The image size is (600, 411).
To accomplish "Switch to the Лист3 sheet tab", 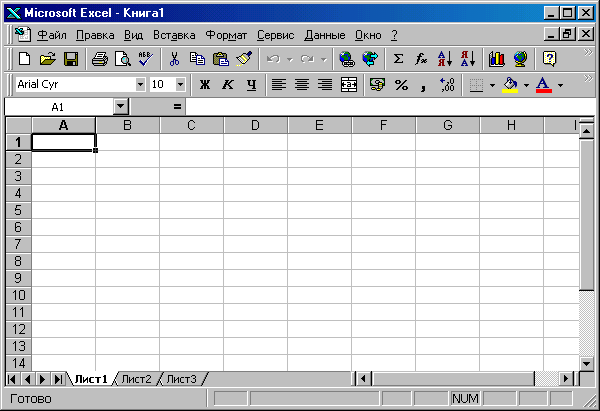I will [181, 379].
